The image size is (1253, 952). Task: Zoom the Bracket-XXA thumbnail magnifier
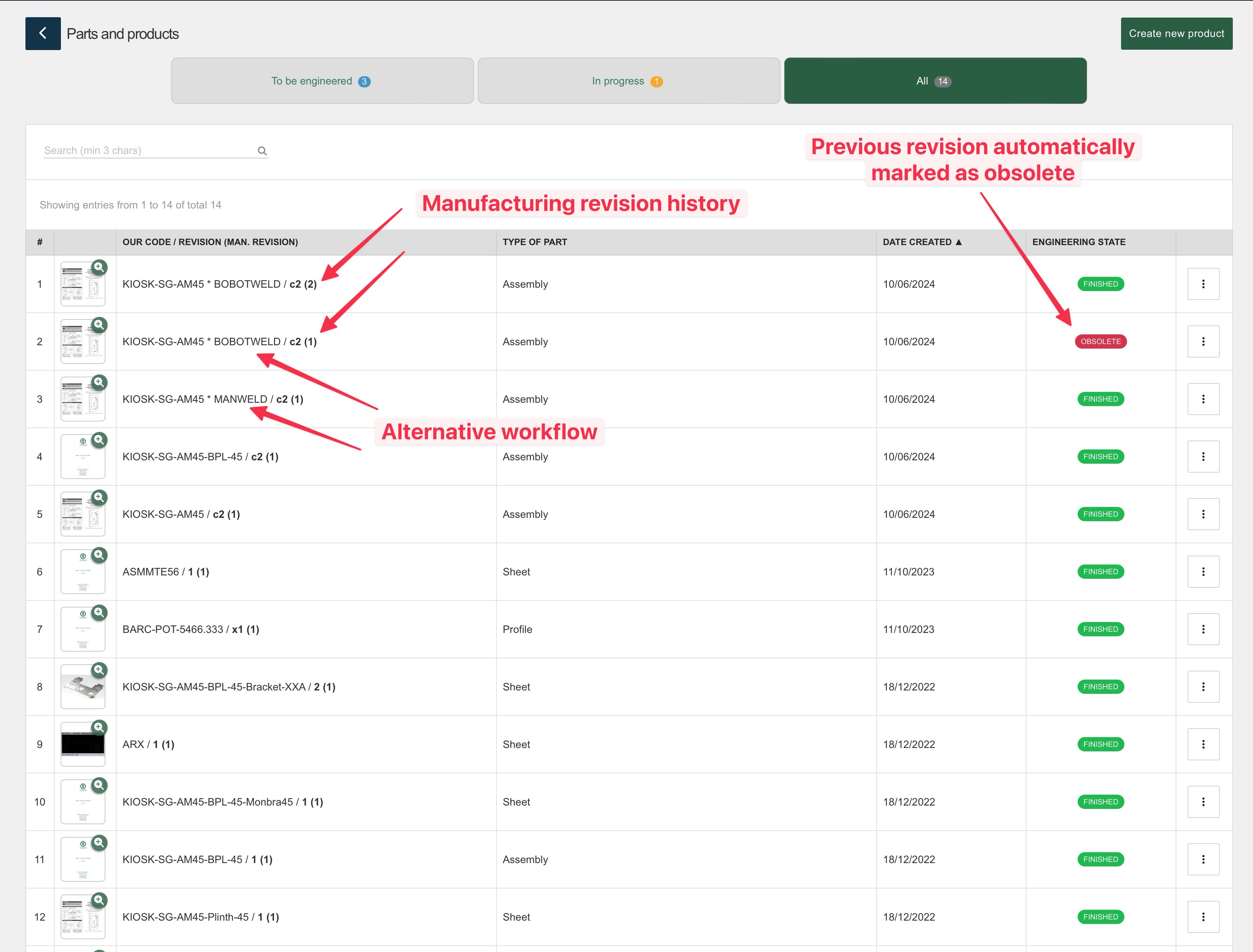[x=99, y=670]
